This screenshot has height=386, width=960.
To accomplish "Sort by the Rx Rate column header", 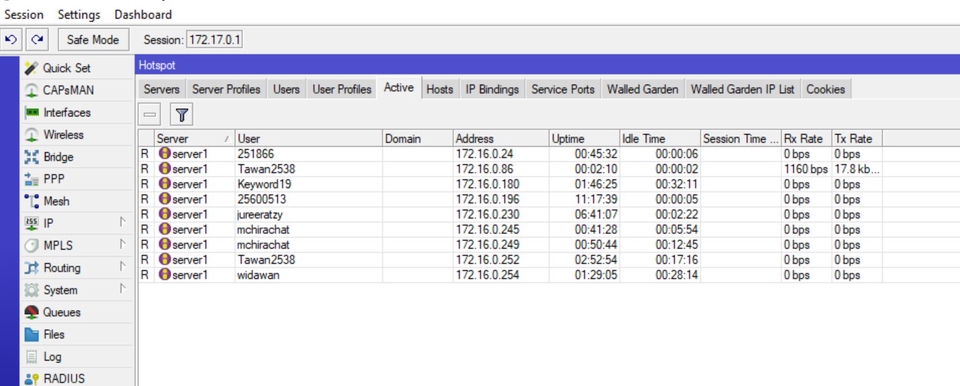I will point(806,139).
